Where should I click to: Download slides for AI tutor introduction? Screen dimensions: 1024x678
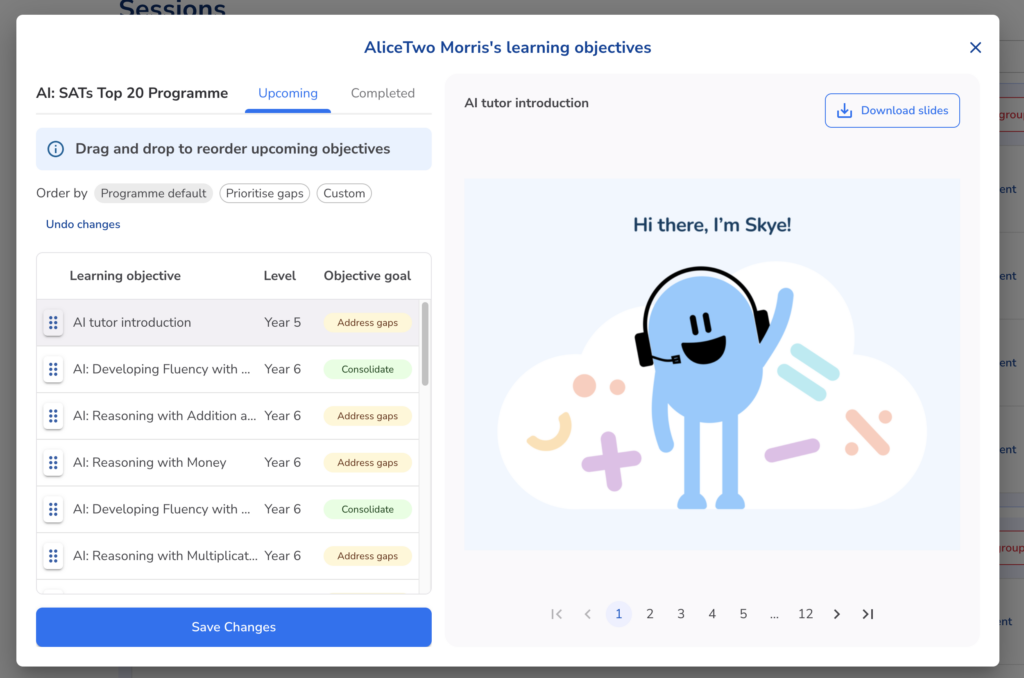tap(892, 110)
